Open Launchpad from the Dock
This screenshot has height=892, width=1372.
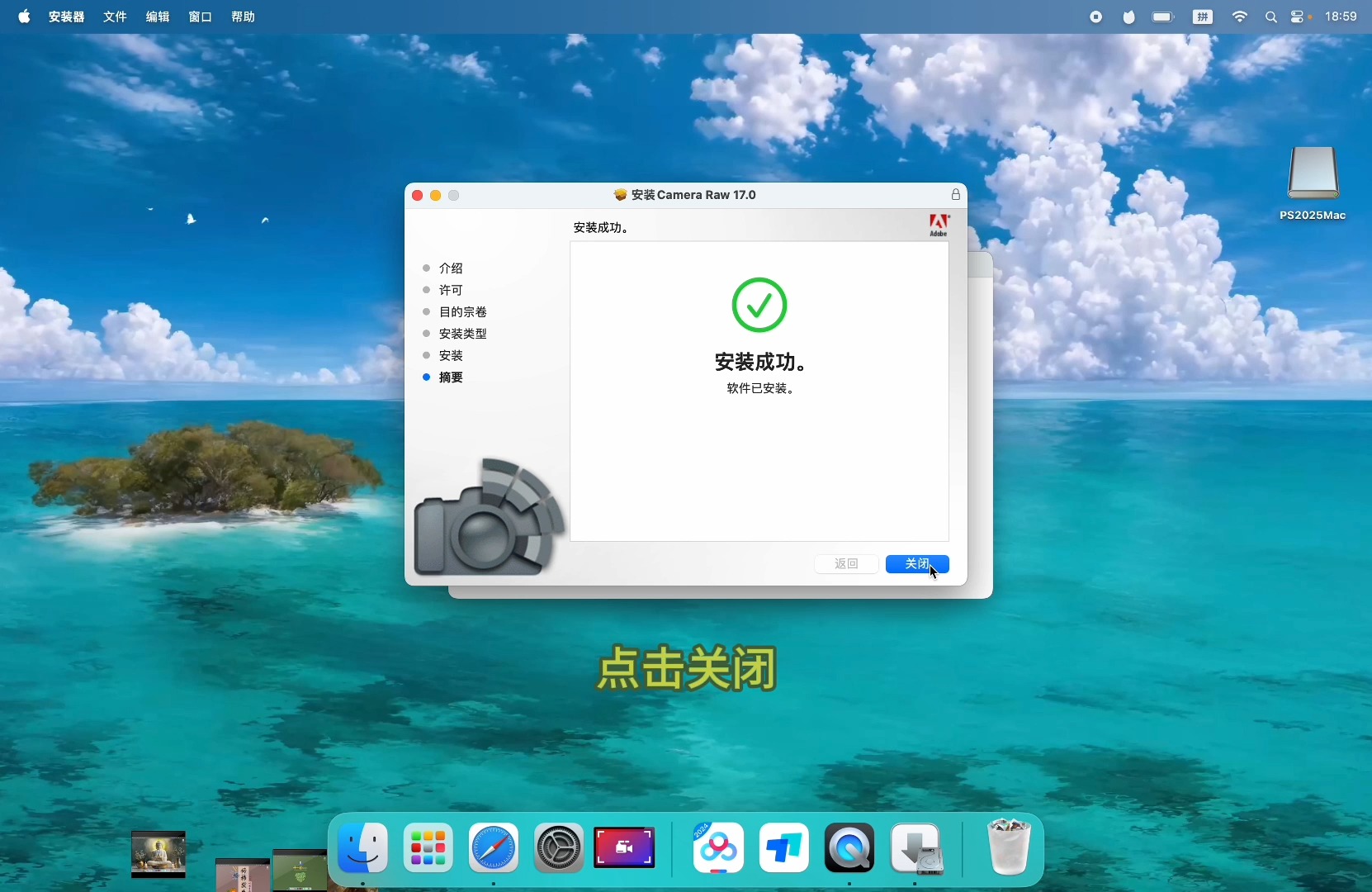pos(428,849)
